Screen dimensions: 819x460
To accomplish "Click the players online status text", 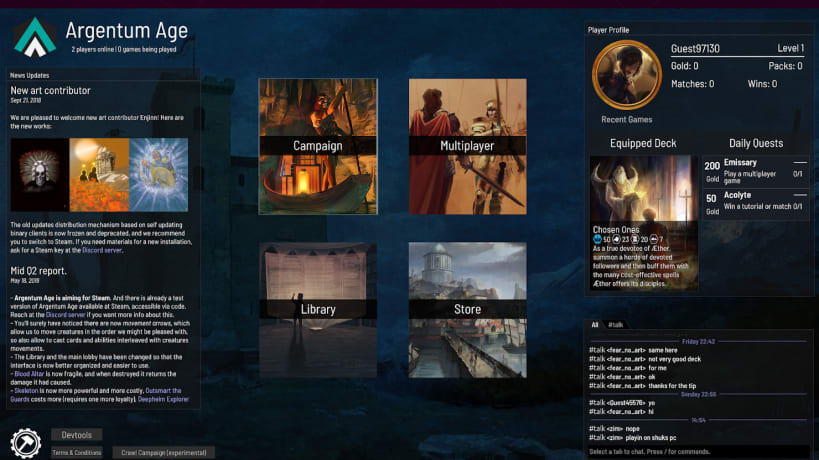I will click(124, 50).
